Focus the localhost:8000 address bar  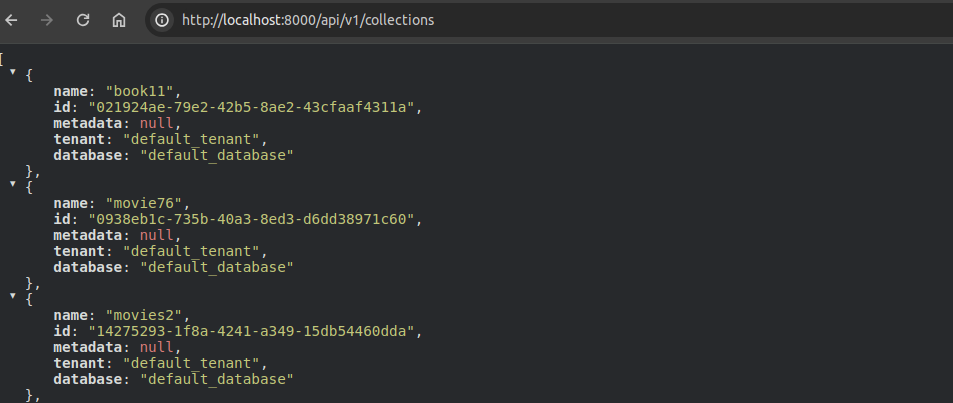click(400, 20)
